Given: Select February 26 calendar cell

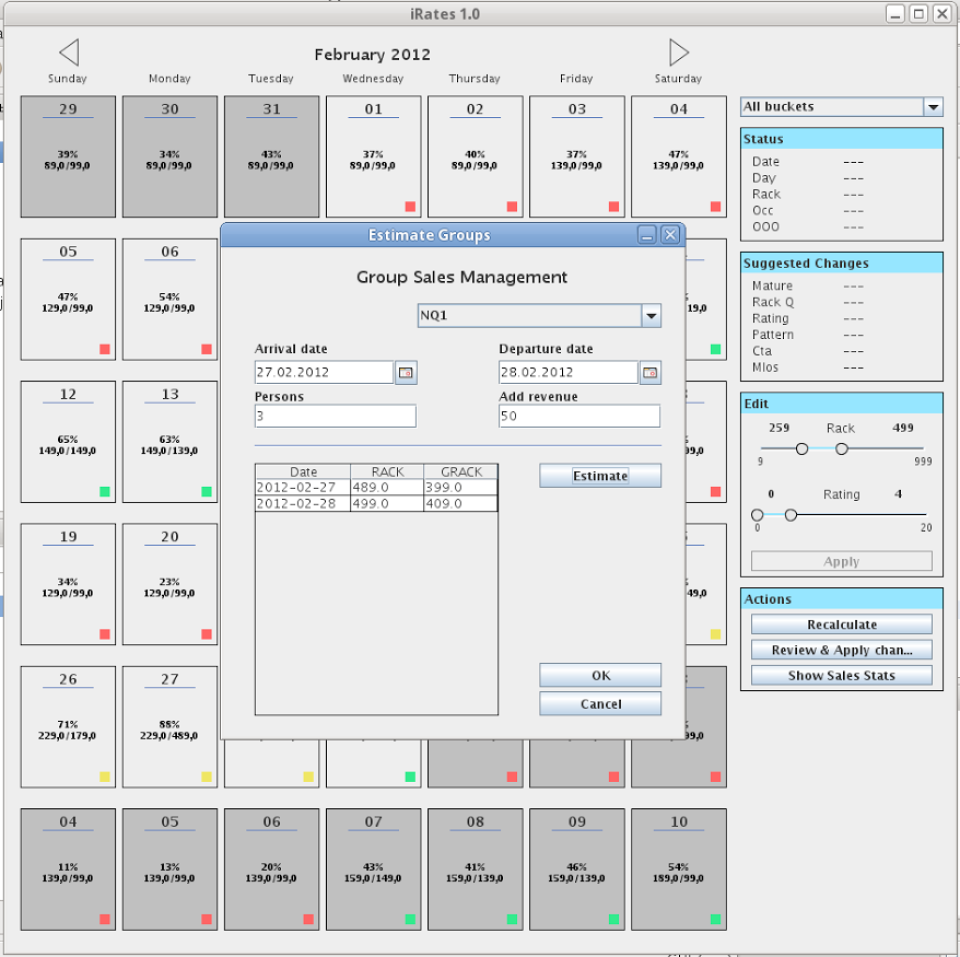Looking at the screenshot, I should (68, 727).
